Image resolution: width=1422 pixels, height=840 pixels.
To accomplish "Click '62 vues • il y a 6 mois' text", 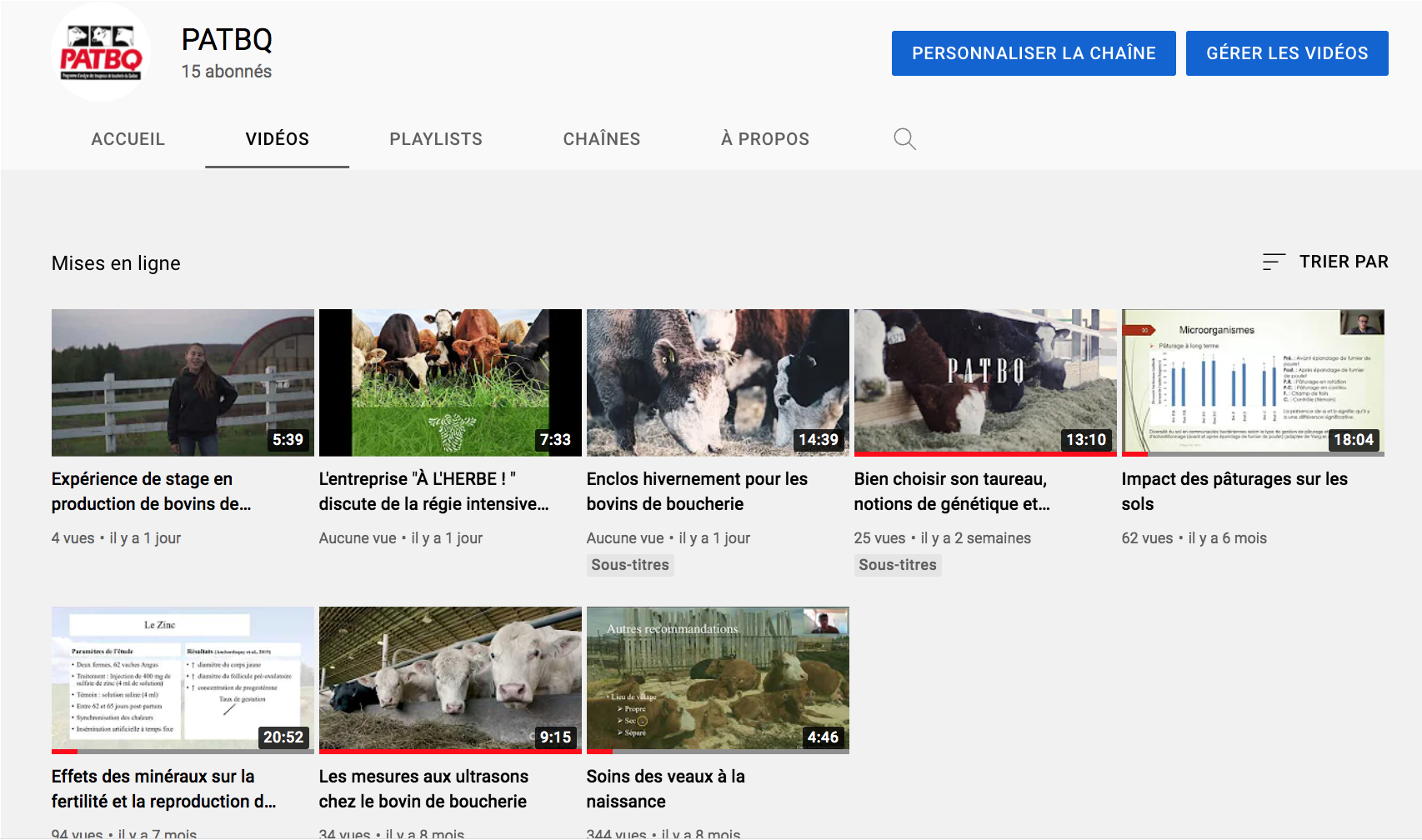I will 1194,538.
